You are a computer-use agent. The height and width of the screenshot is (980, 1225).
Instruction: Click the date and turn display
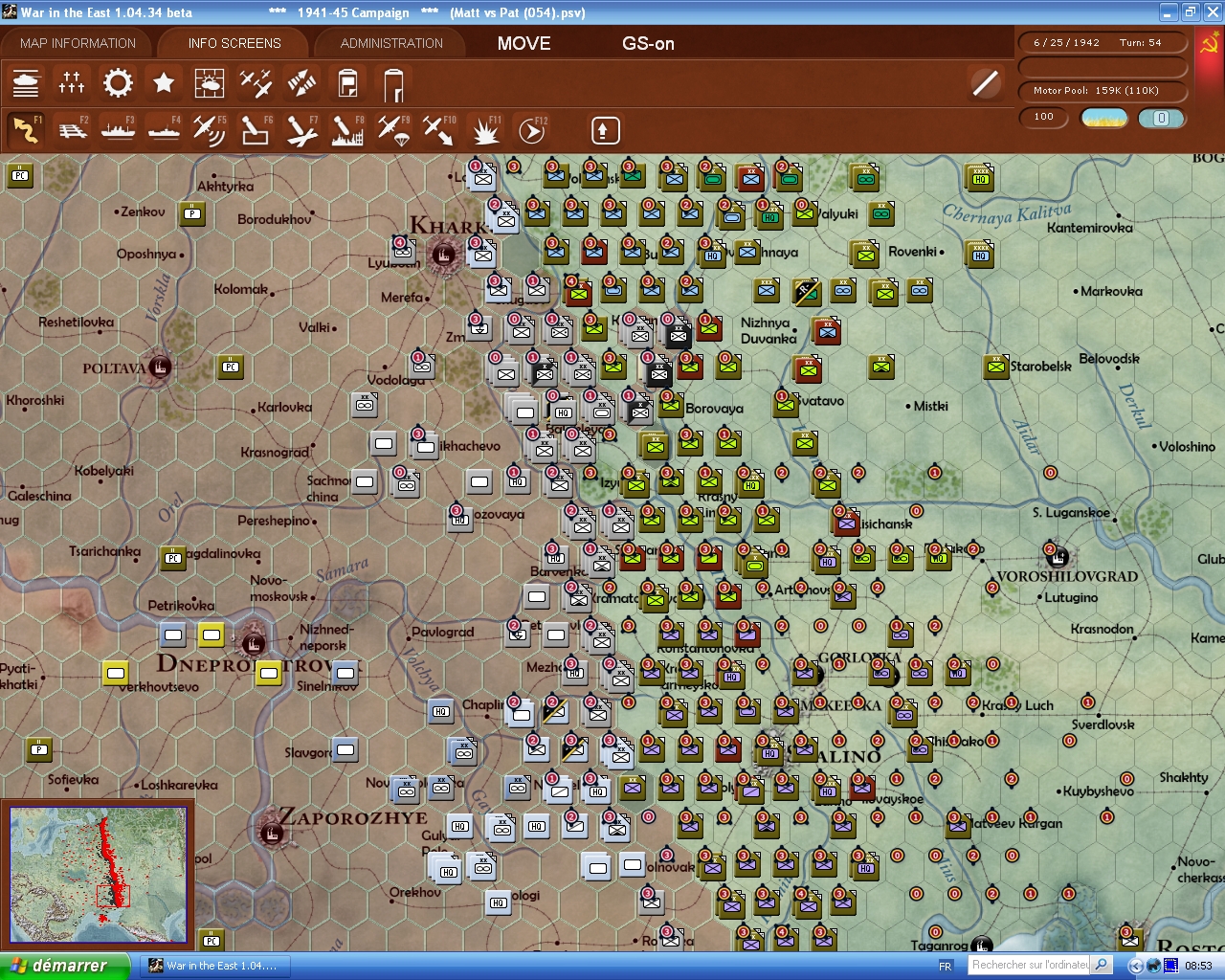(x=1102, y=43)
